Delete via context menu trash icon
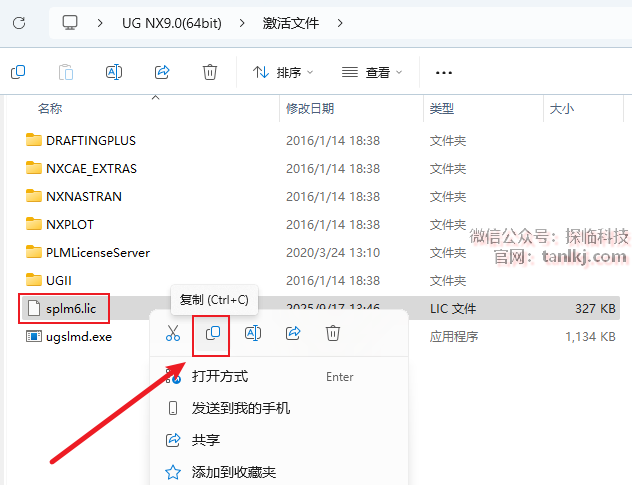The height and width of the screenshot is (485, 632). [x=333, y=333]
